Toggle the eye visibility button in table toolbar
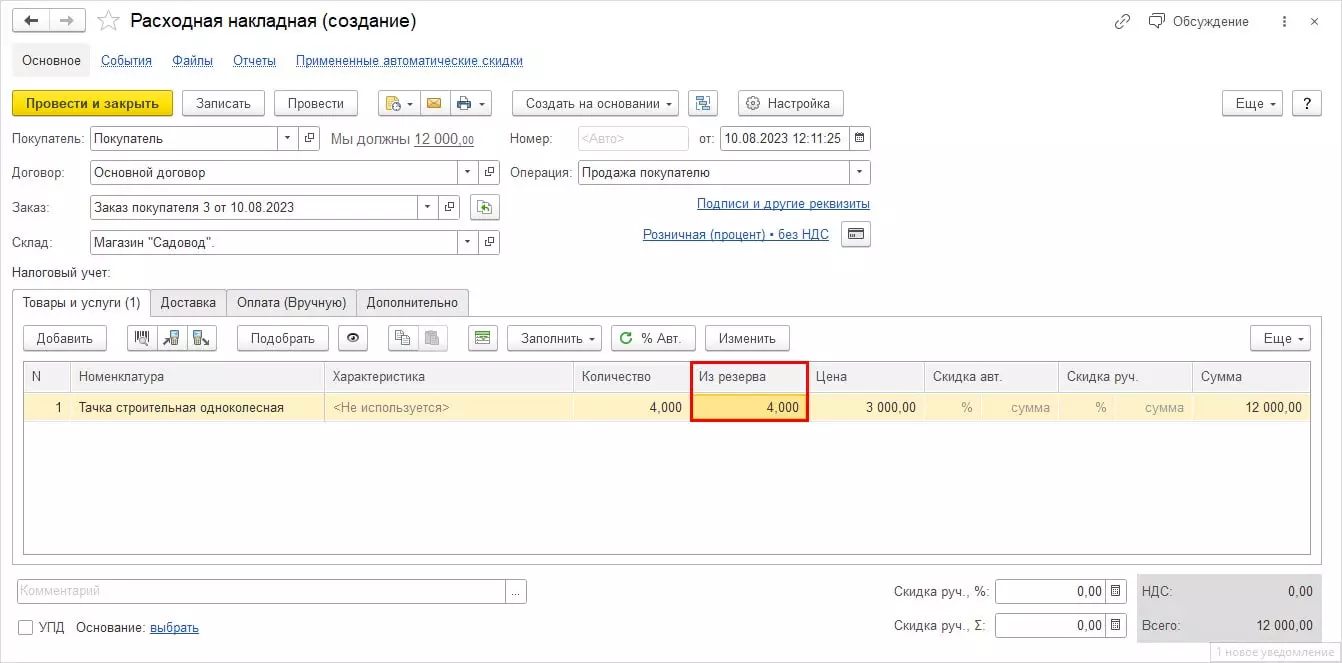 352,338
